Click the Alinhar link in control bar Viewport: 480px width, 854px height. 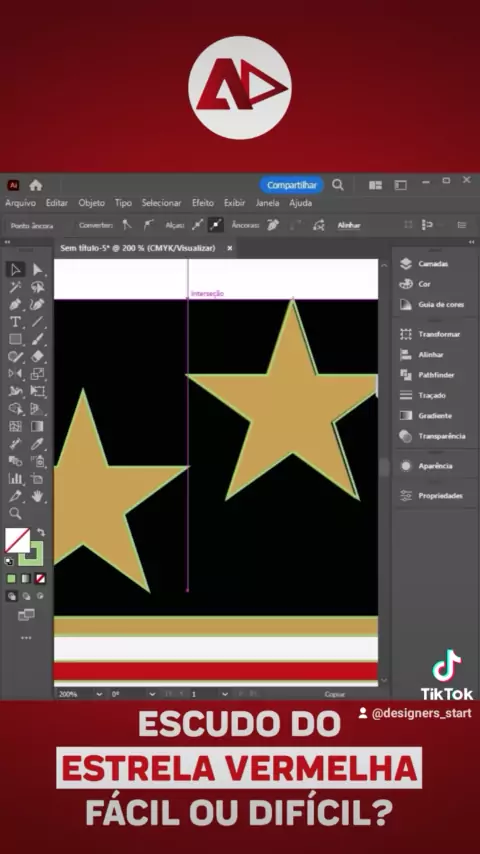[349, 225]
